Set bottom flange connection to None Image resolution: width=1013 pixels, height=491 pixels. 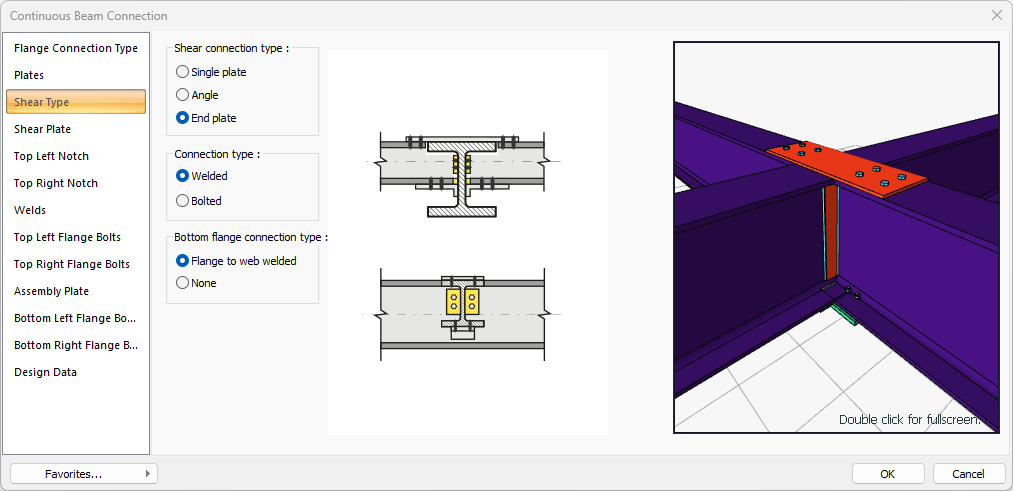point(182,283)
